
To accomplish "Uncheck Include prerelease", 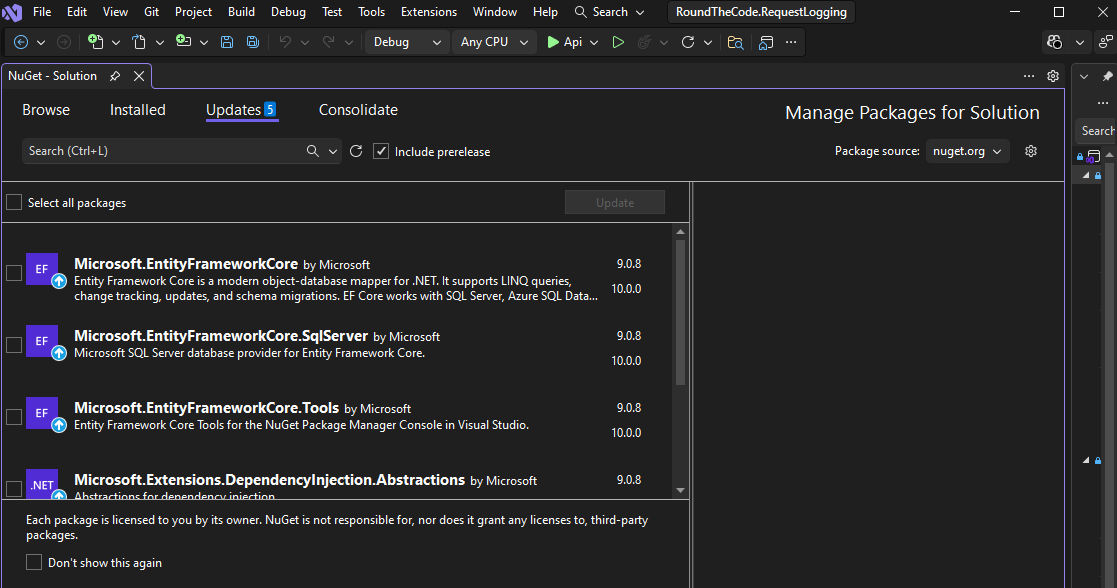I will [381, 151].
